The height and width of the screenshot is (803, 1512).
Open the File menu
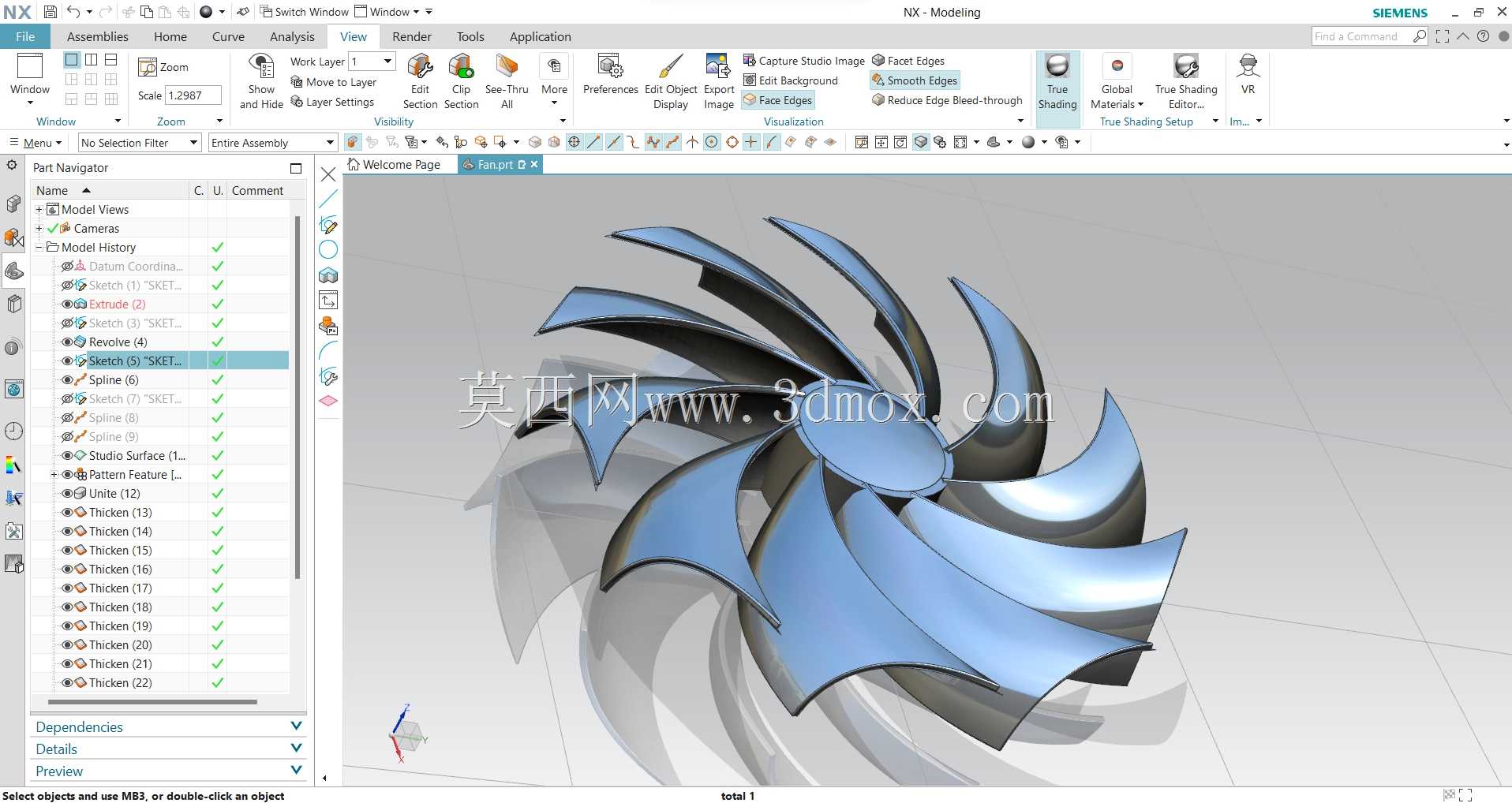coord(25,36)
